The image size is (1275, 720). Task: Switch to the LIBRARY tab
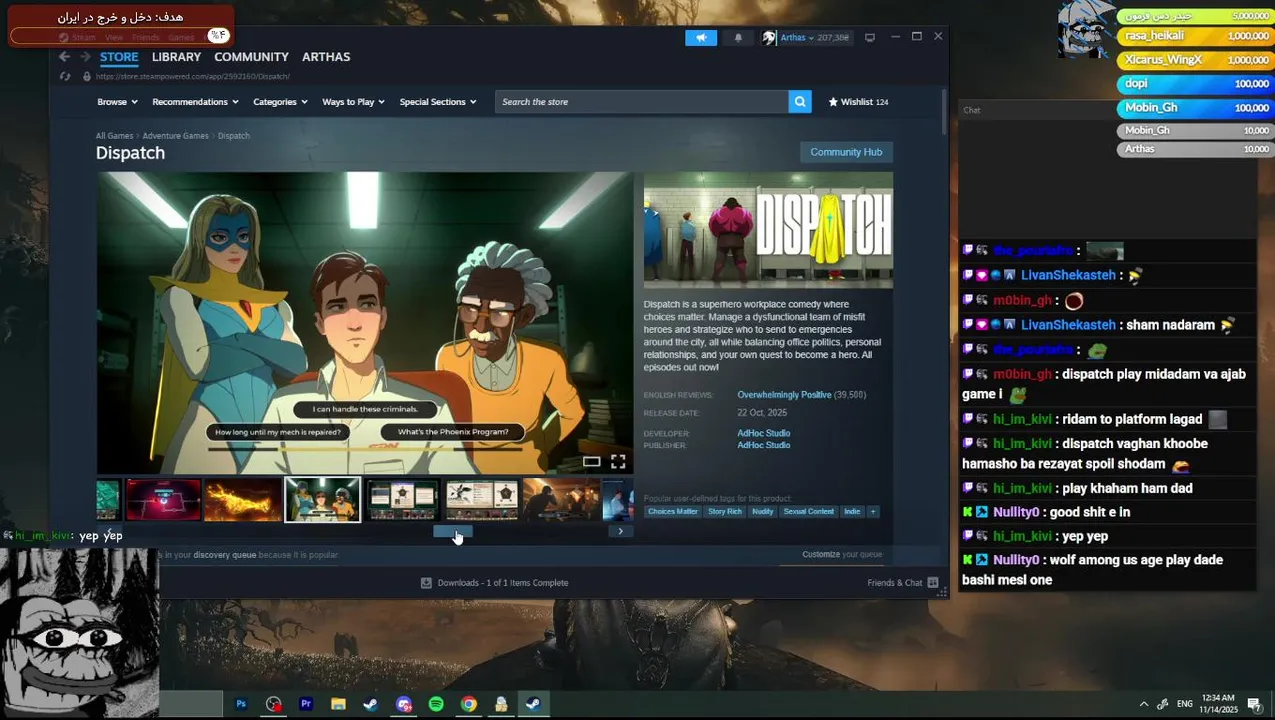(x=176, y=57)
